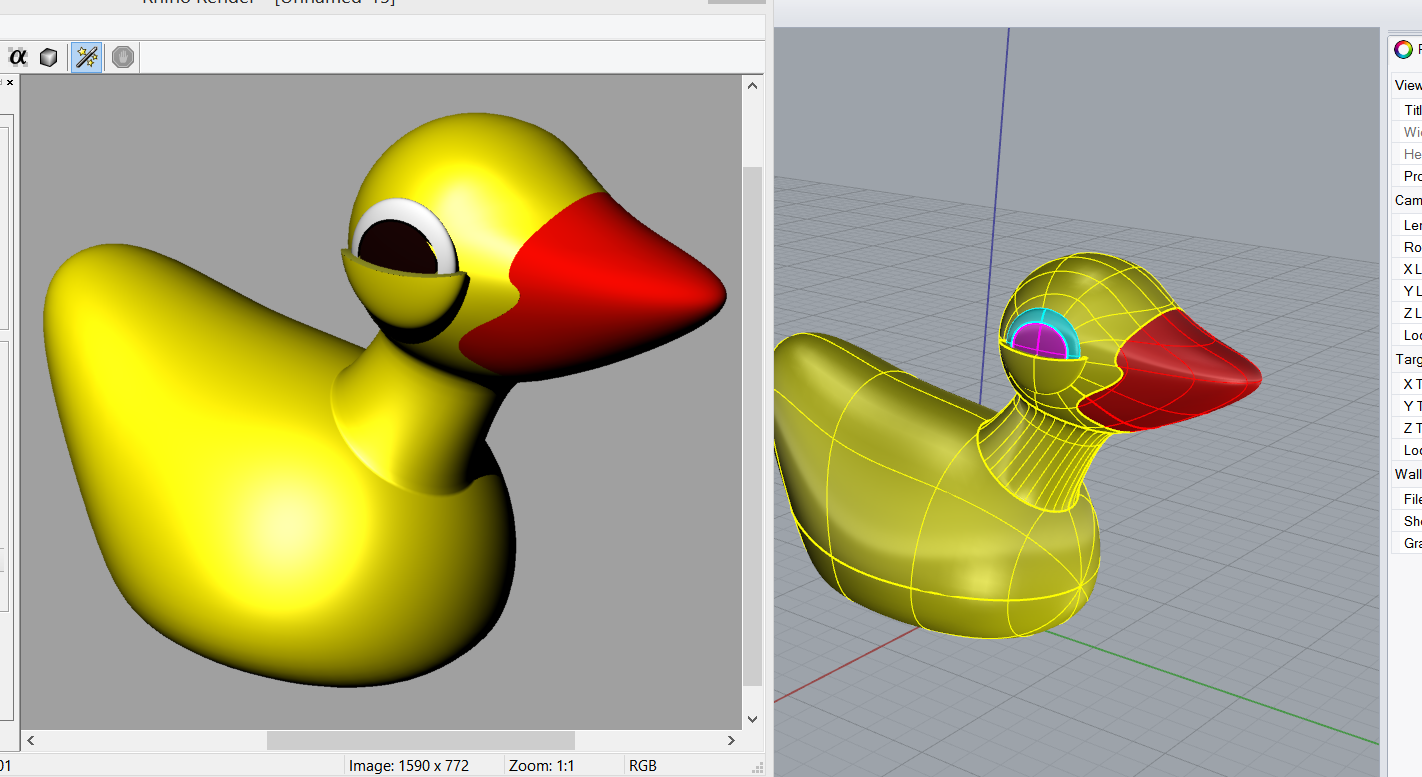
Task: Click the RGB channel indicator in status bar
Action: pos(642,766)
